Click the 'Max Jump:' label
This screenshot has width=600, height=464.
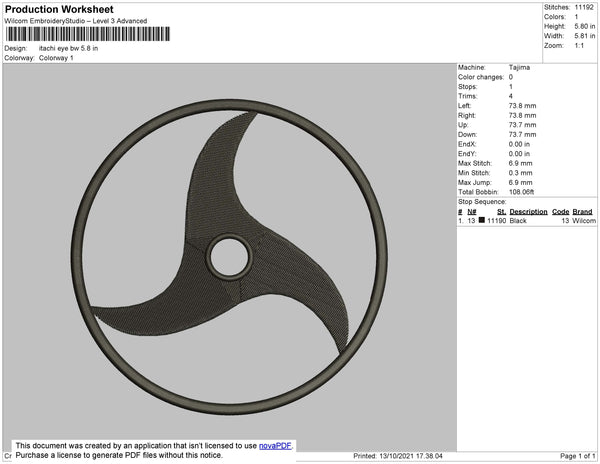pos(475,182)
